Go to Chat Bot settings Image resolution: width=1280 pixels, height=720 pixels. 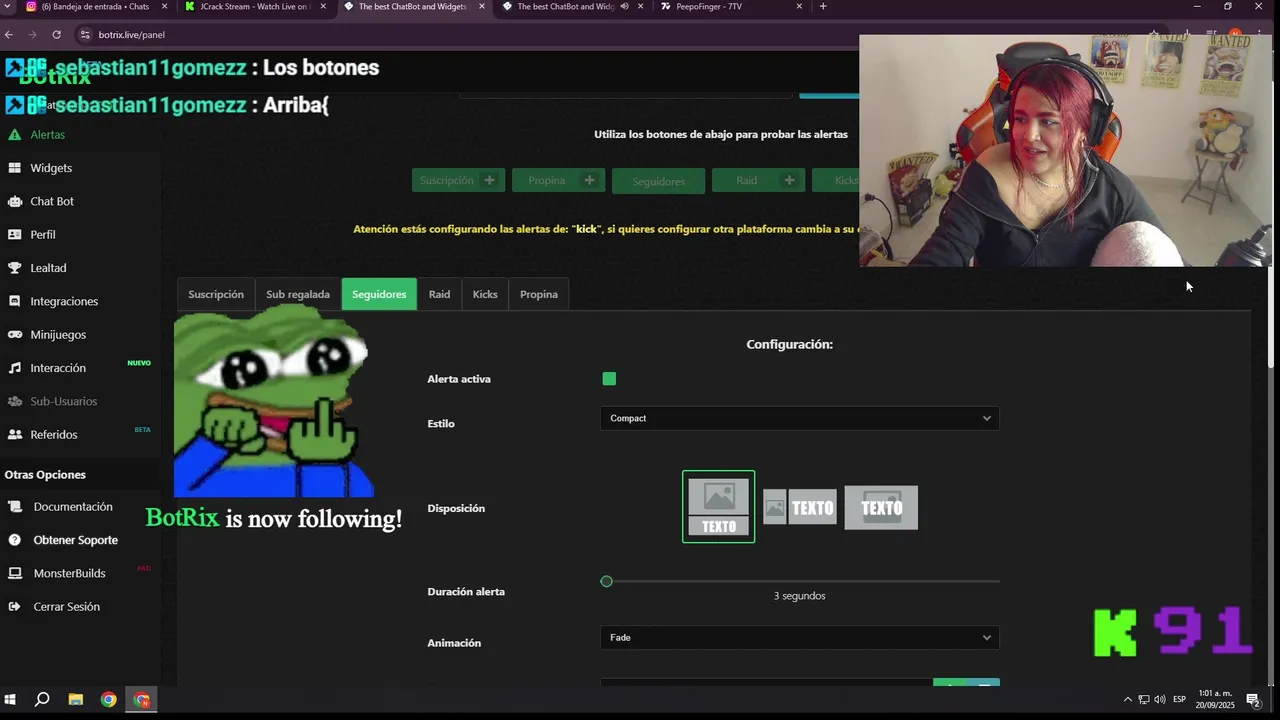51,201
